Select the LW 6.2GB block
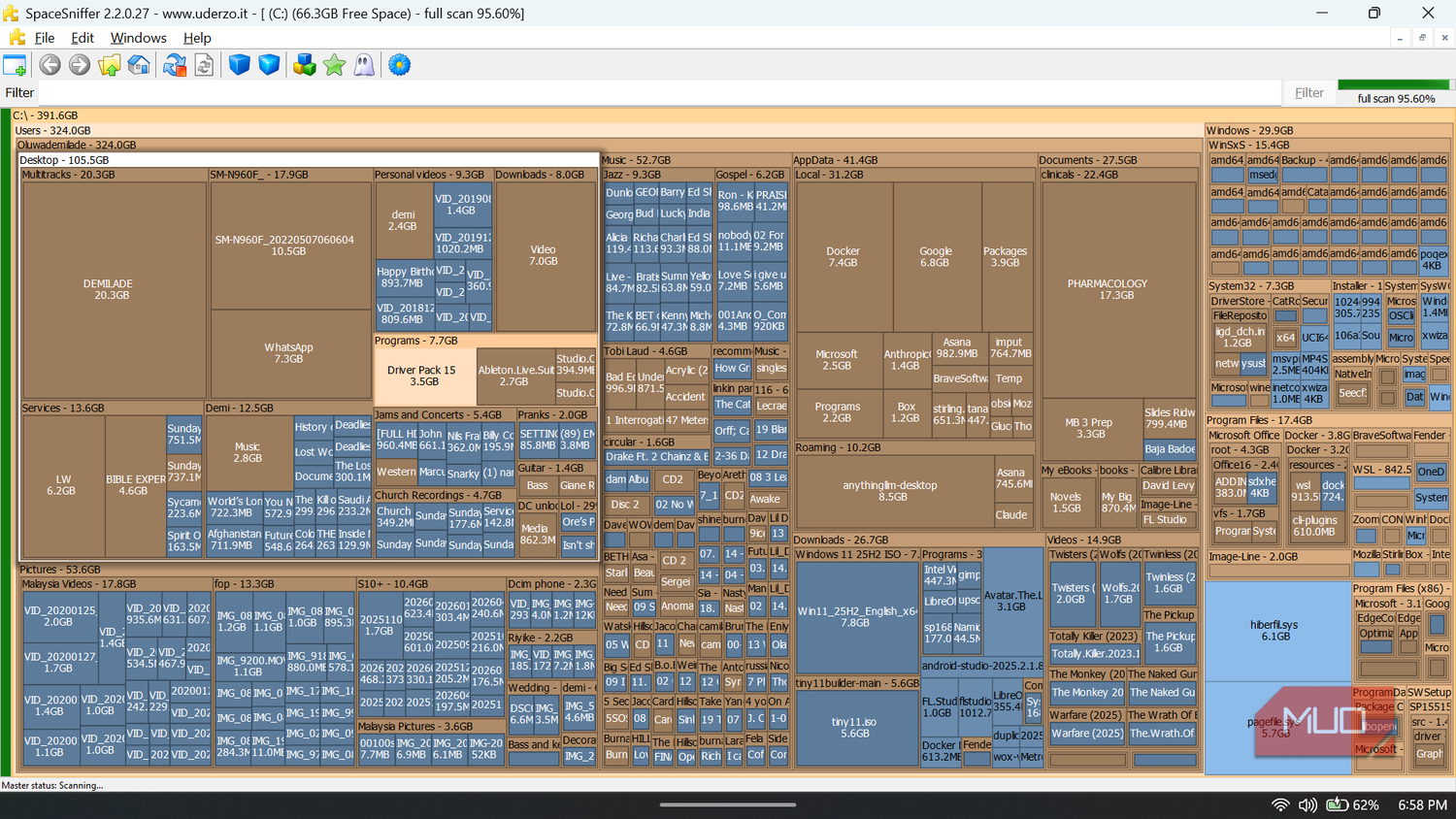 62,485
